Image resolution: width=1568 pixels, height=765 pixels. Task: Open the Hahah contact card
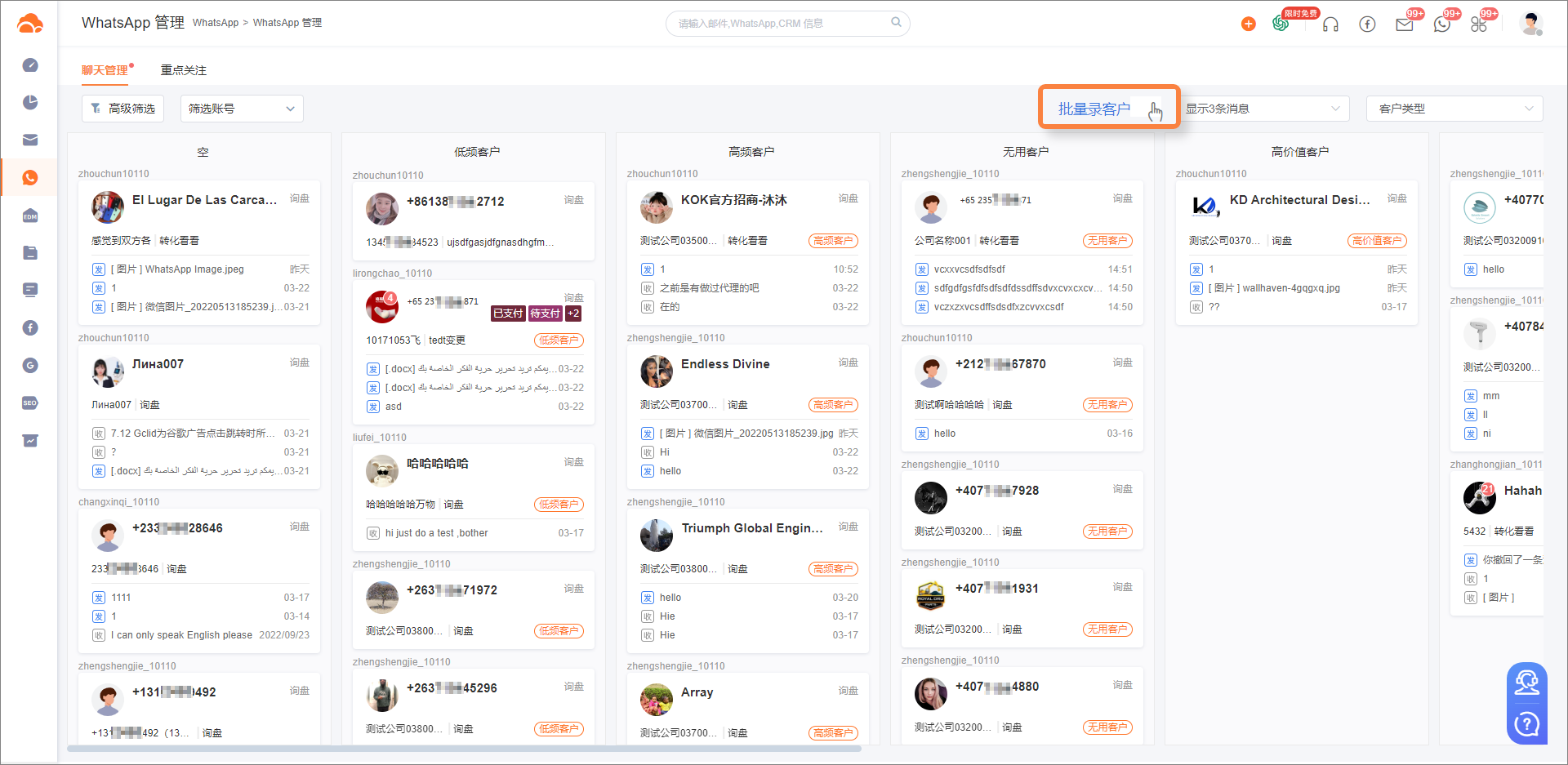tap(1497, 545)
